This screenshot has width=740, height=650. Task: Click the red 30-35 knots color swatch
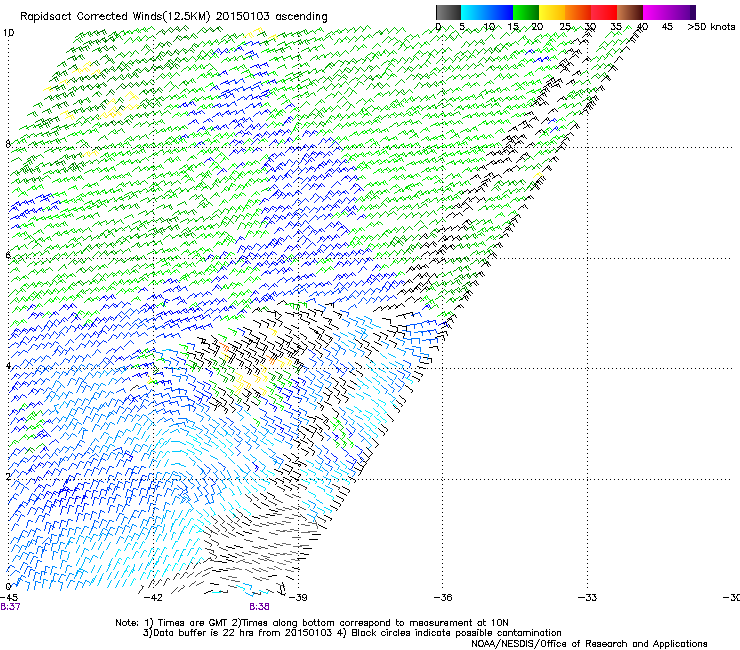[x=604, y=12]
